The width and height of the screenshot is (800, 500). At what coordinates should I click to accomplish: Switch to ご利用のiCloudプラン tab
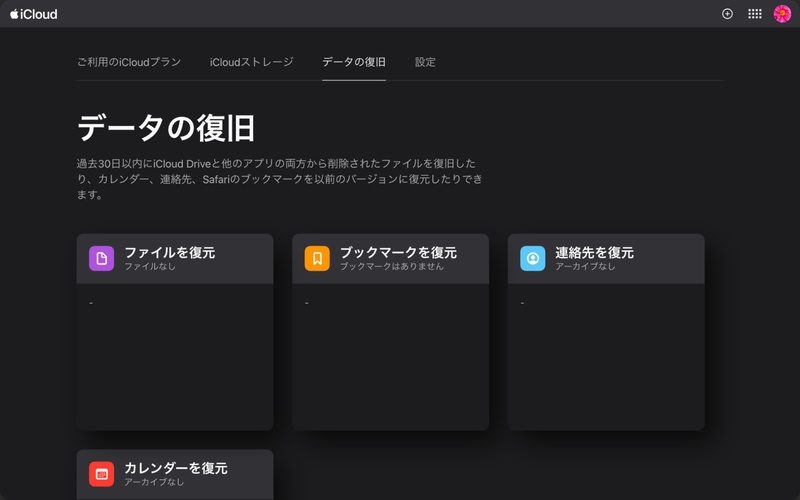129,62
